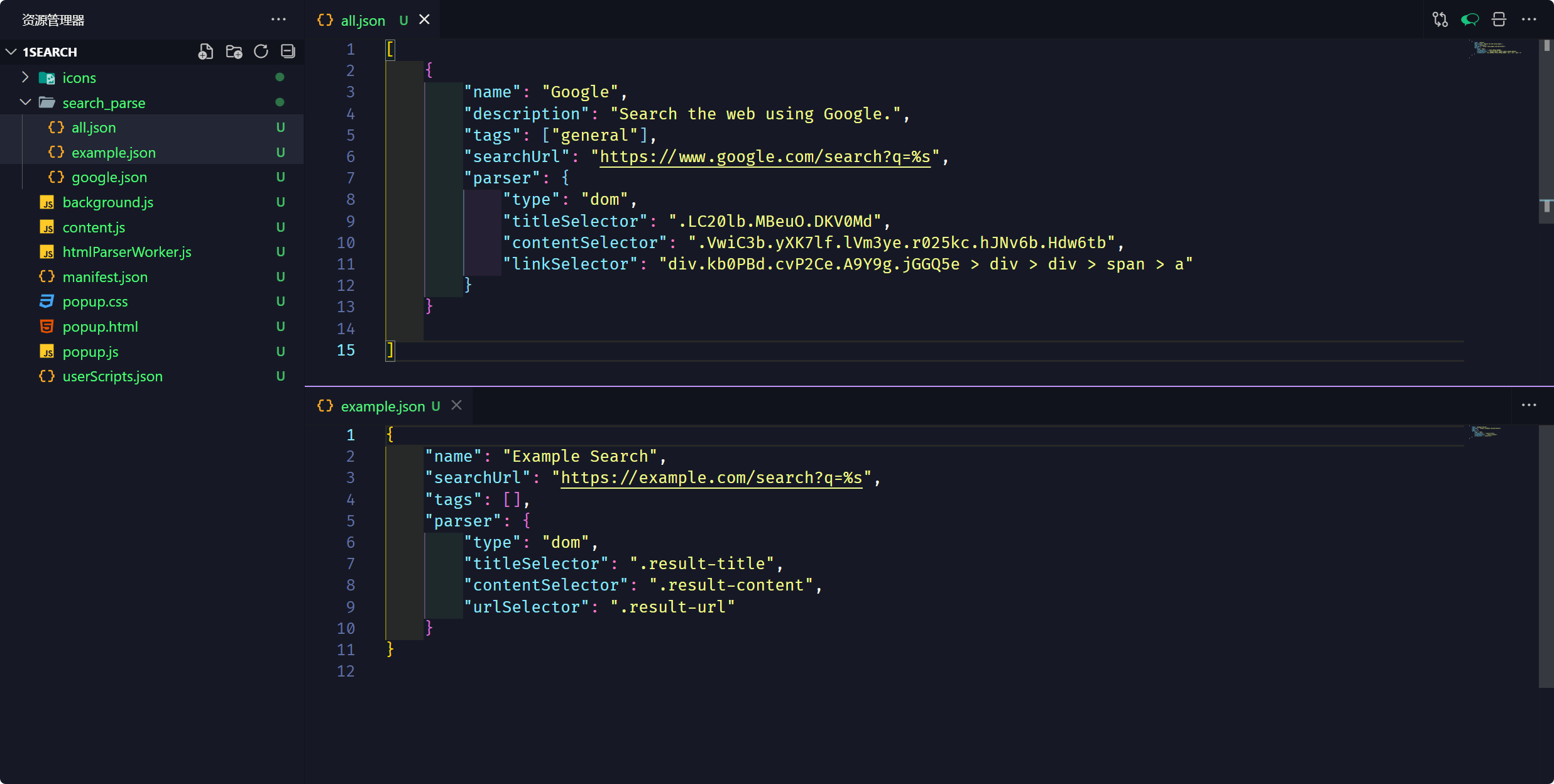Open manifest.json from the file tree
This screenshot has height=784, width=1554.
tap(105, 277)
